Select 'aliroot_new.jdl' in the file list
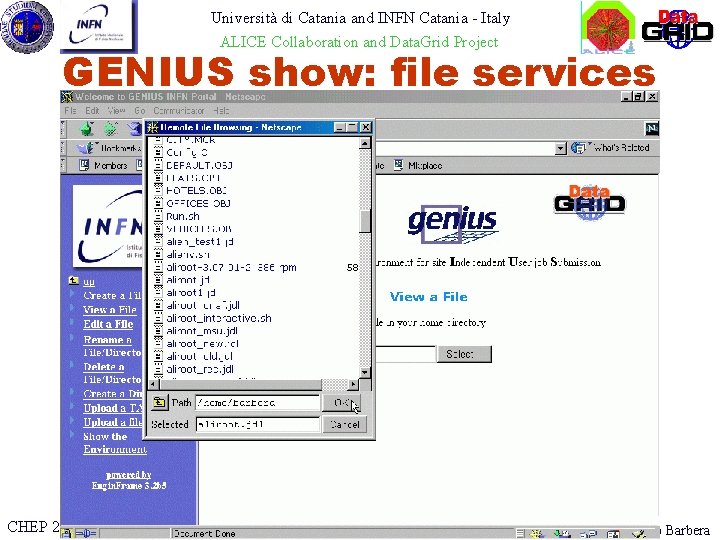The height and width of the screenshot is (540, 720). pos(202,343)
